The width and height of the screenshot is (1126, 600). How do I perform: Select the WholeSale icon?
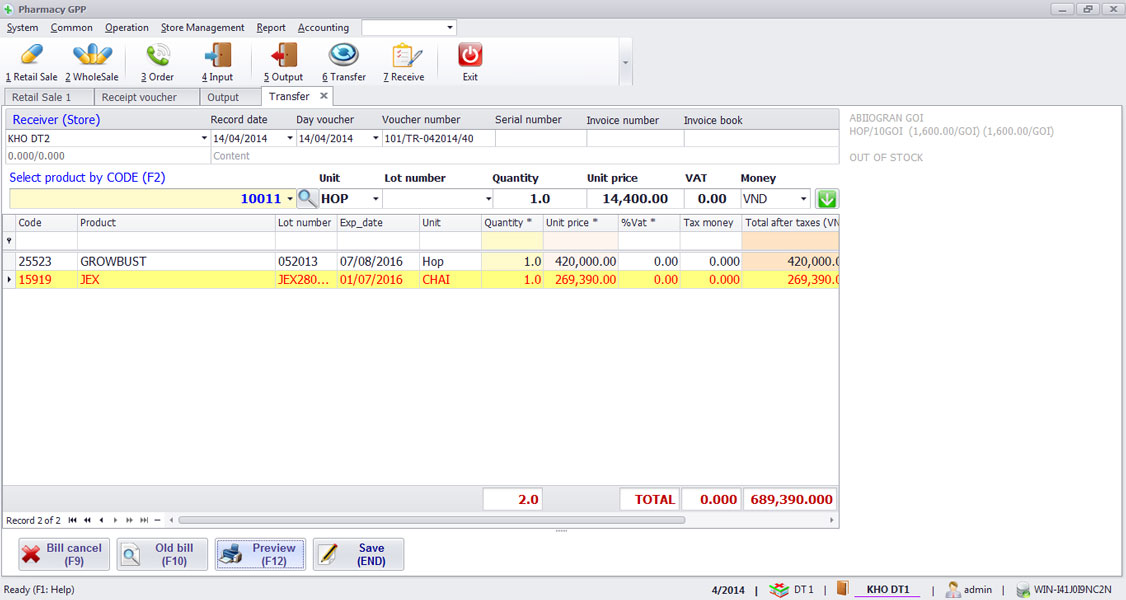click(91, 60)
